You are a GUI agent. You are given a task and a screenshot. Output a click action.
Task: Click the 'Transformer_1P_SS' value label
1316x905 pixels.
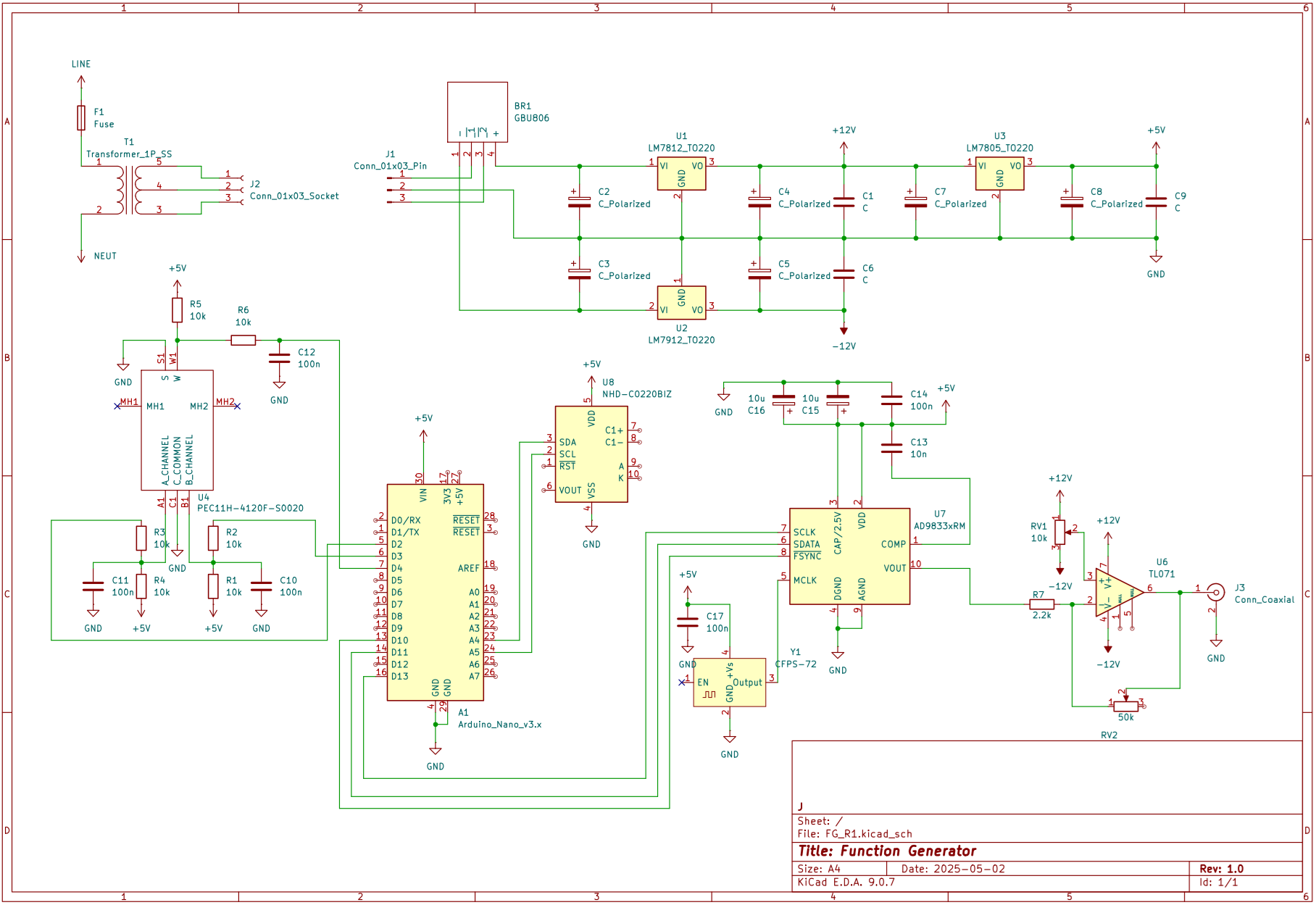click(129, 154)
